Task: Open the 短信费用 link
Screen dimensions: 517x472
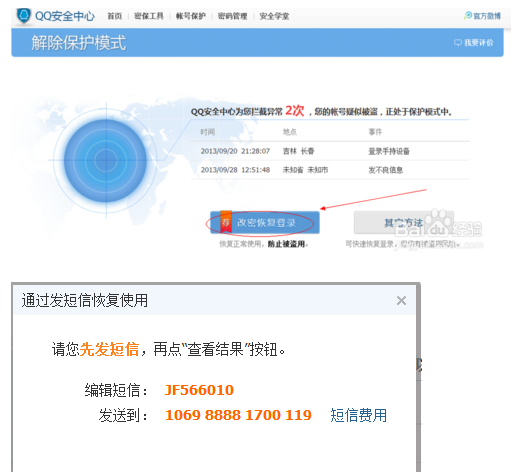Action: (x=359, y=415)
